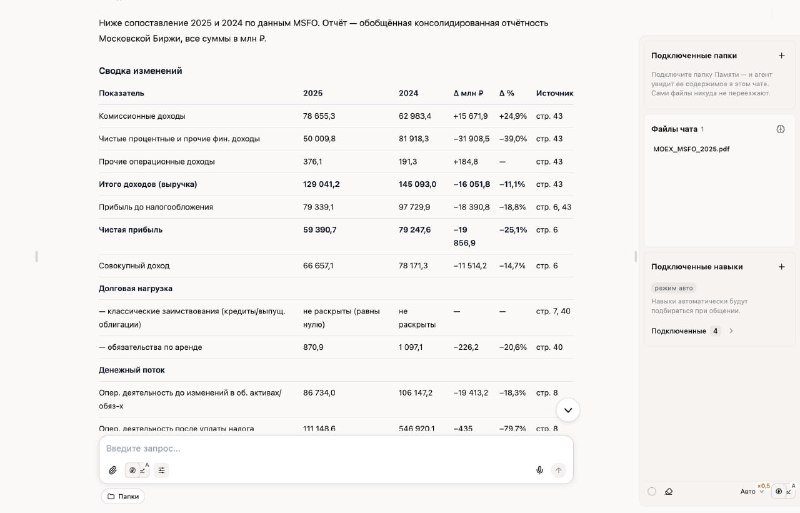Open the sliders settings icon in input box

[161, 470]
